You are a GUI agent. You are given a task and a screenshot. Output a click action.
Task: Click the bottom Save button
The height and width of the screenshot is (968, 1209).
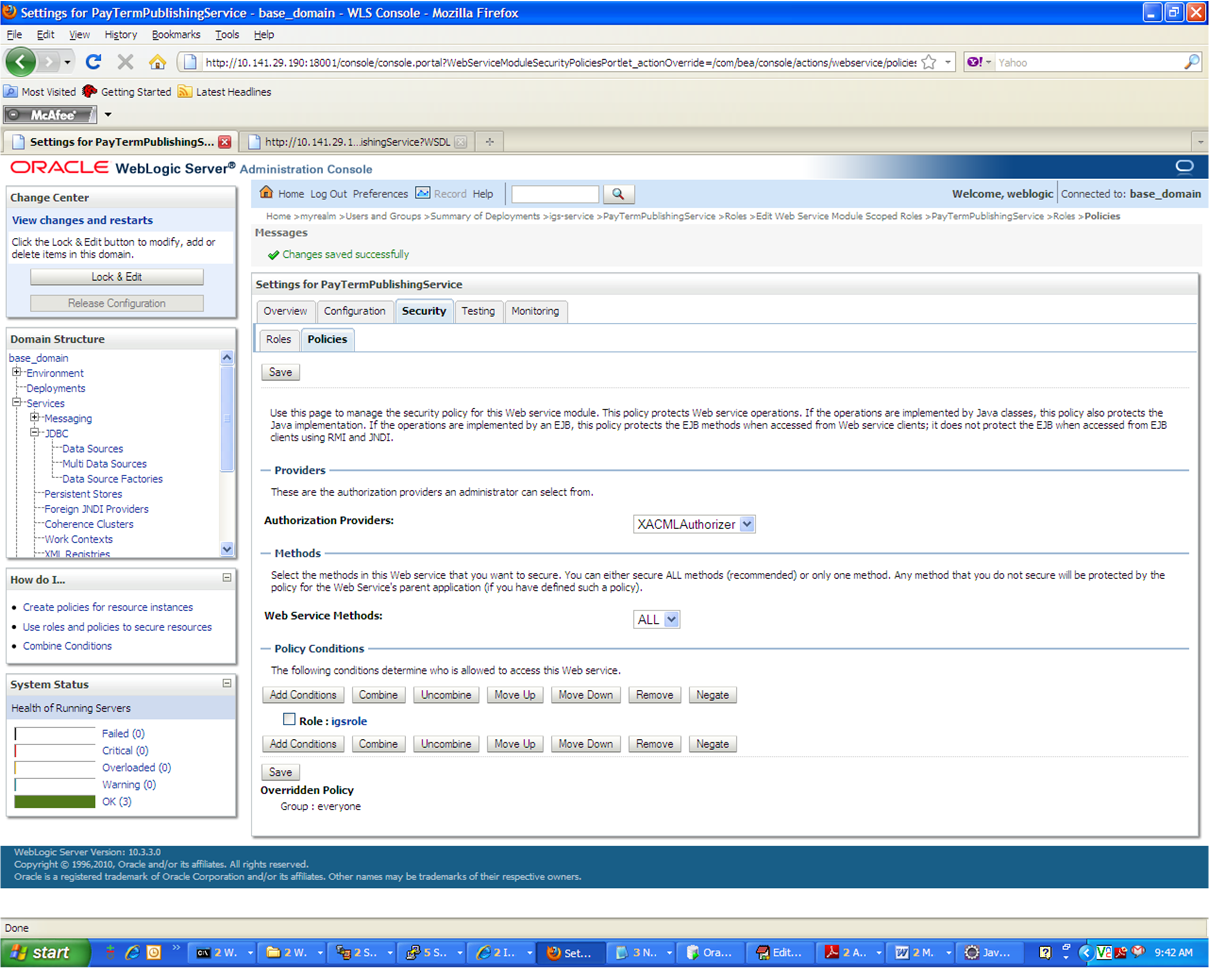[281, 772]
